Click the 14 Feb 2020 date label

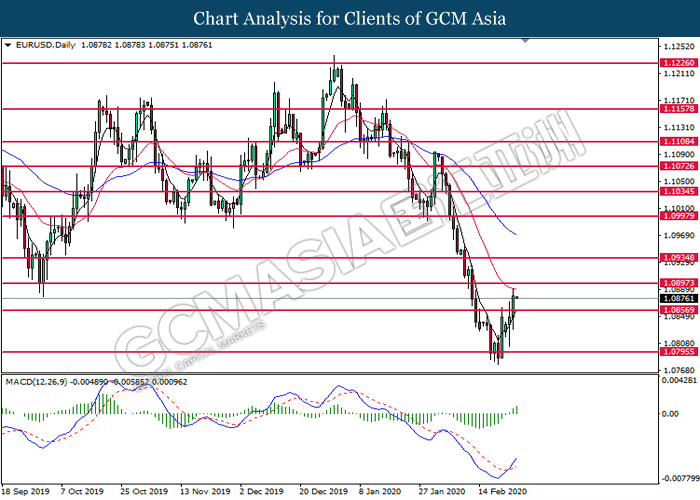pos(502,492)
